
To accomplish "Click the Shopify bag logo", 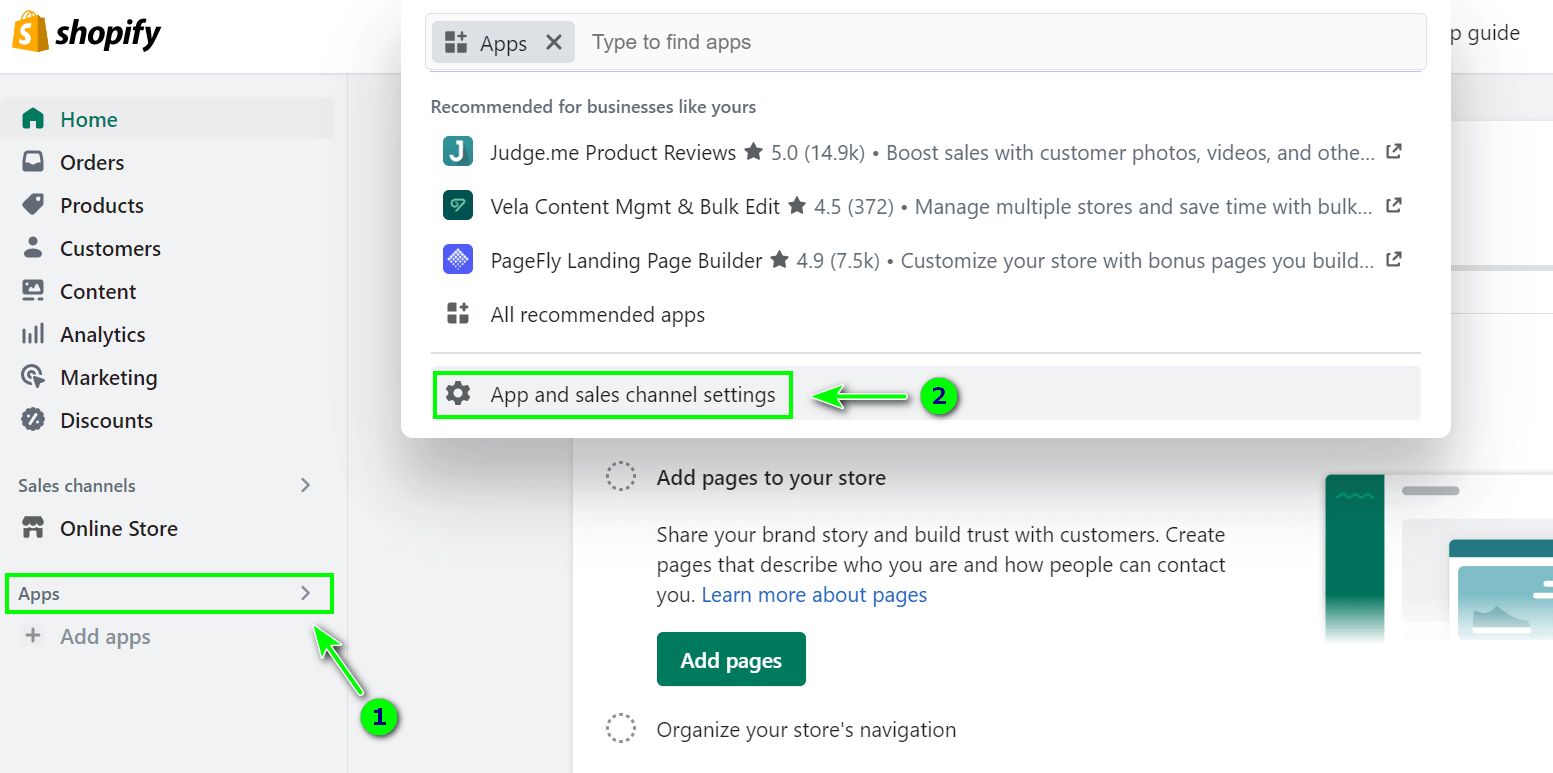I will pos(30,32).
